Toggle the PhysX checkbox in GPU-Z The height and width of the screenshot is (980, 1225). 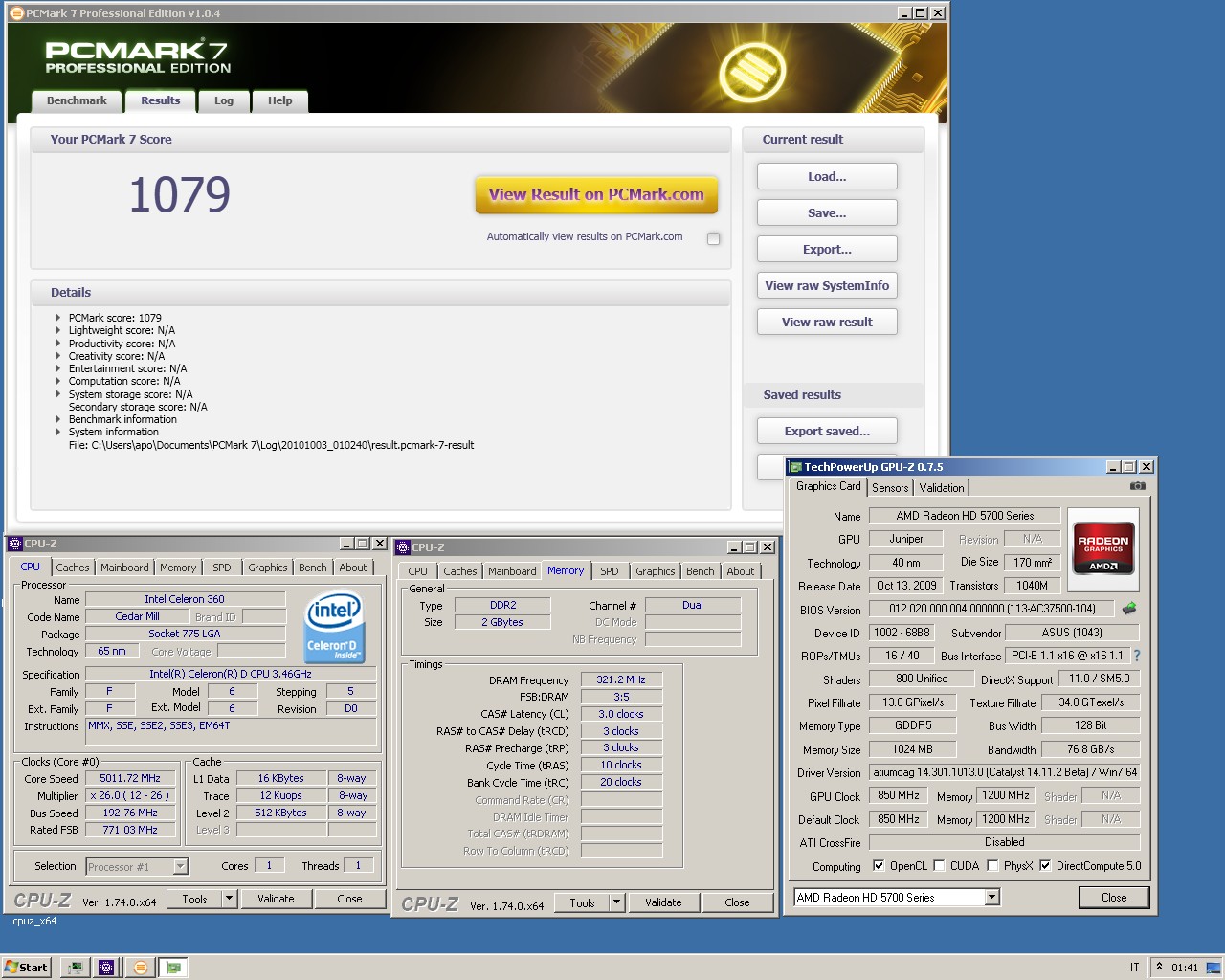coord(992,866)
